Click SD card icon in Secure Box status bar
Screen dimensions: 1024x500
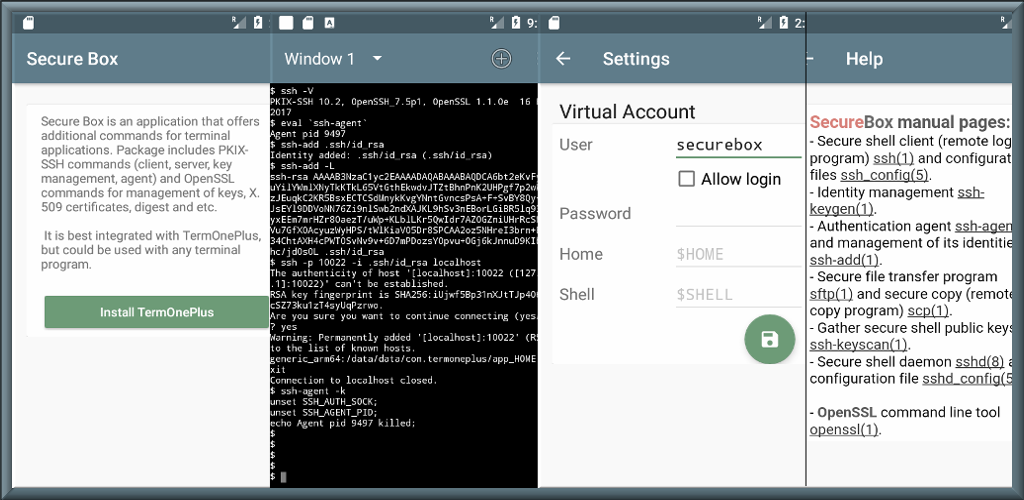(x=28, y=23)
